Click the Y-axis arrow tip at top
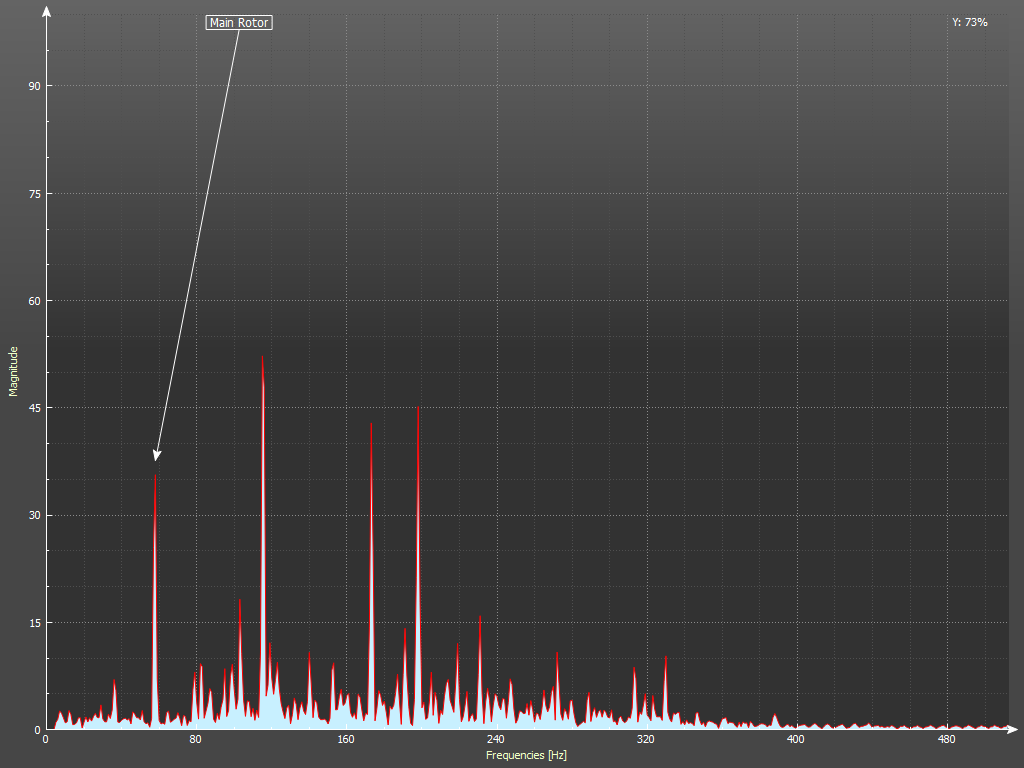 (46, 8)
